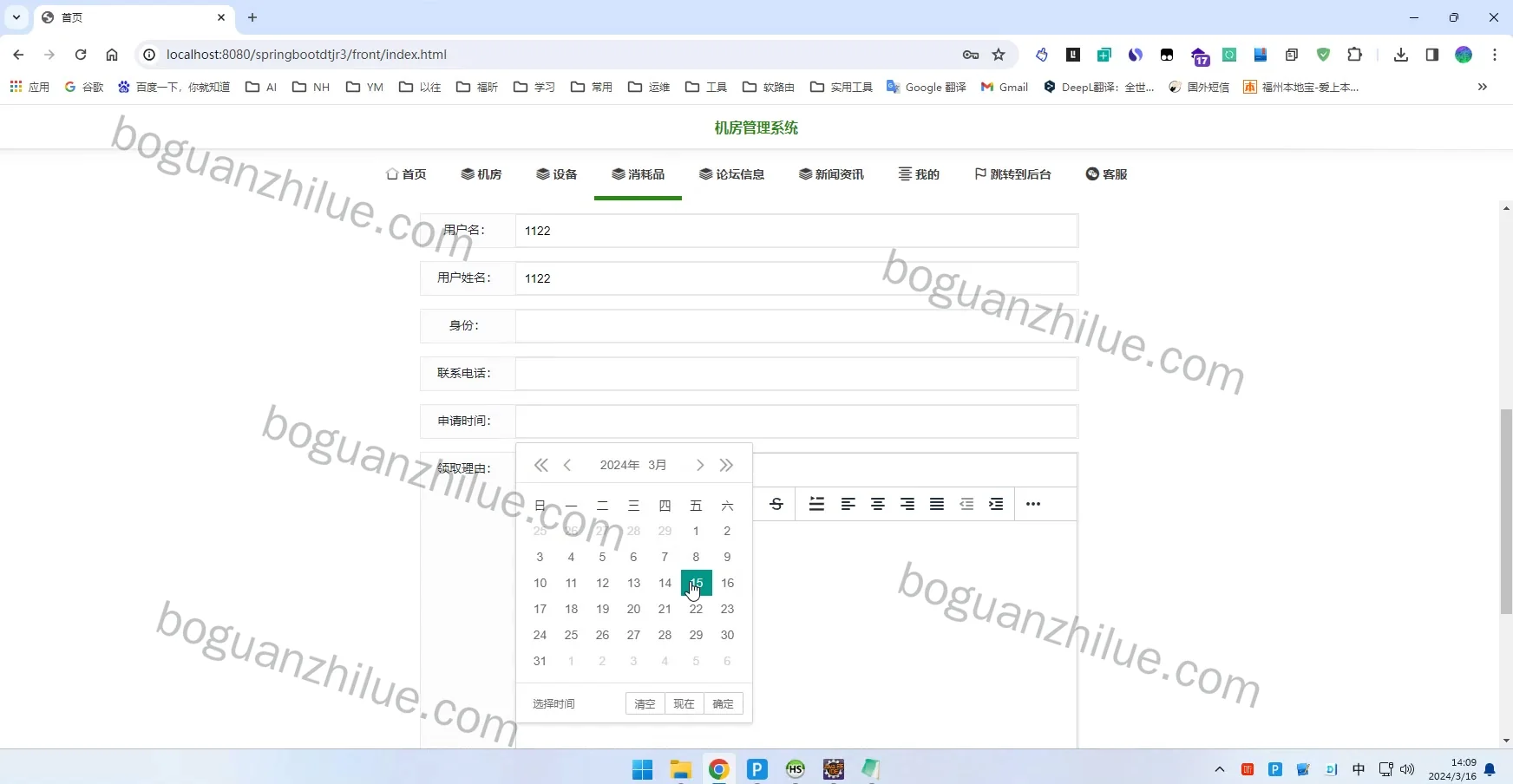Increase indent in editor toolbar
Image resolution: width=1513 pixels, height=784 pixels.
tap(996, 504)
